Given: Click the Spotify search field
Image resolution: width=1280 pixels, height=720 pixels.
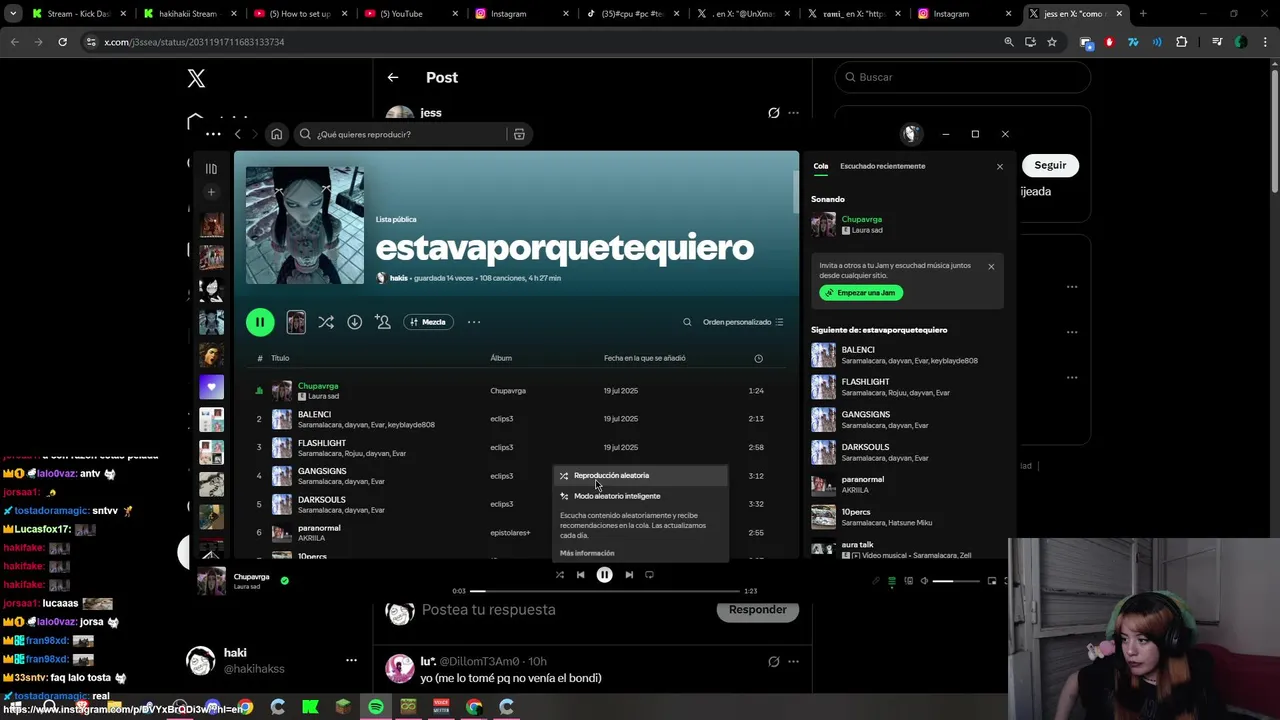Looking at the screenshot, I should point(412,134).
